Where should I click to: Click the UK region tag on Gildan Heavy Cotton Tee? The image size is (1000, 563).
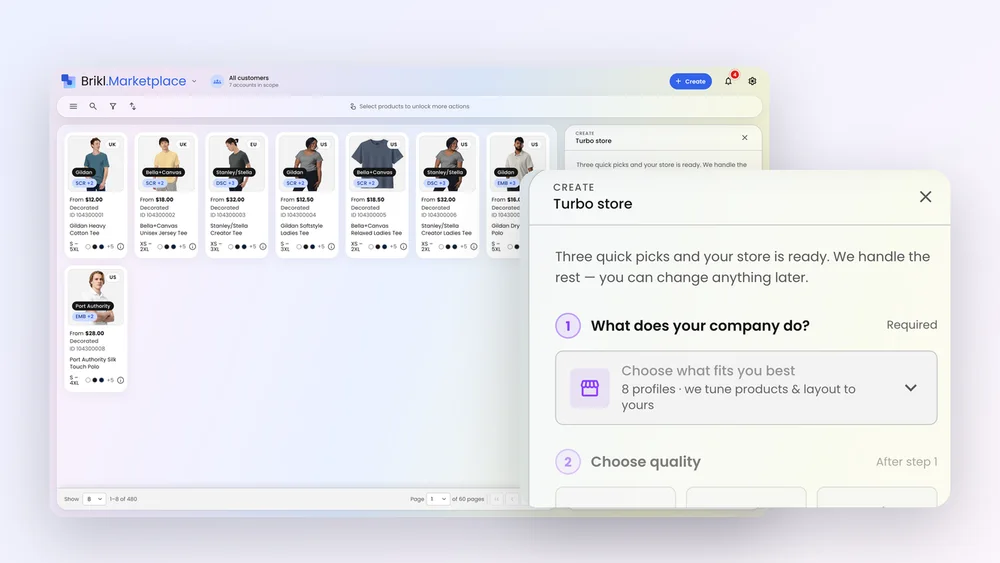pyautogui.click(x=112, y=145)
